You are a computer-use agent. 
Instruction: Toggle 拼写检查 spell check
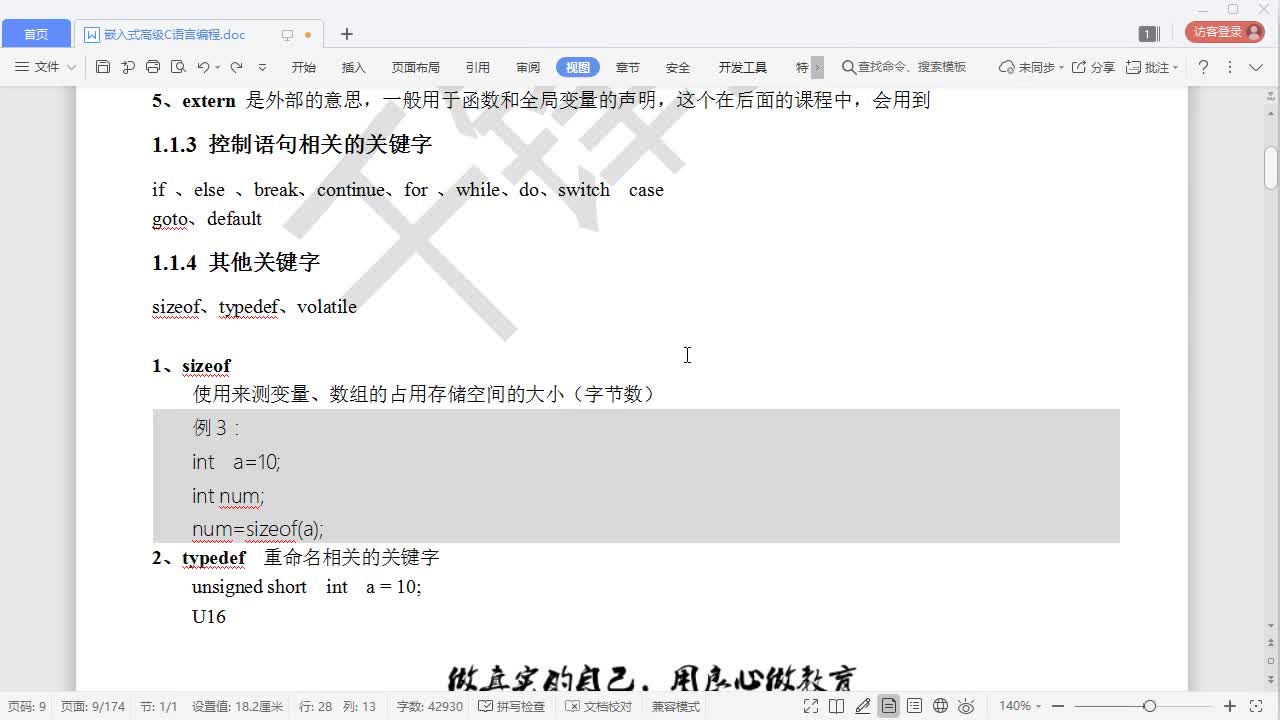(x=512, y=706)
